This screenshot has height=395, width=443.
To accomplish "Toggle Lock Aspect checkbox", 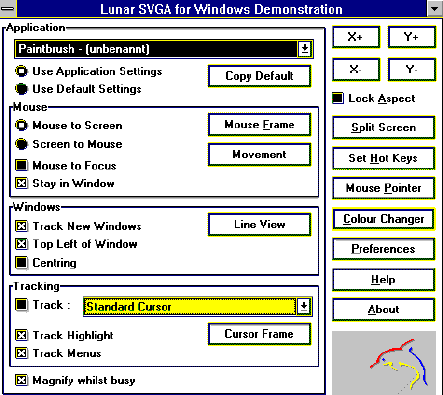I will point(338,98).
